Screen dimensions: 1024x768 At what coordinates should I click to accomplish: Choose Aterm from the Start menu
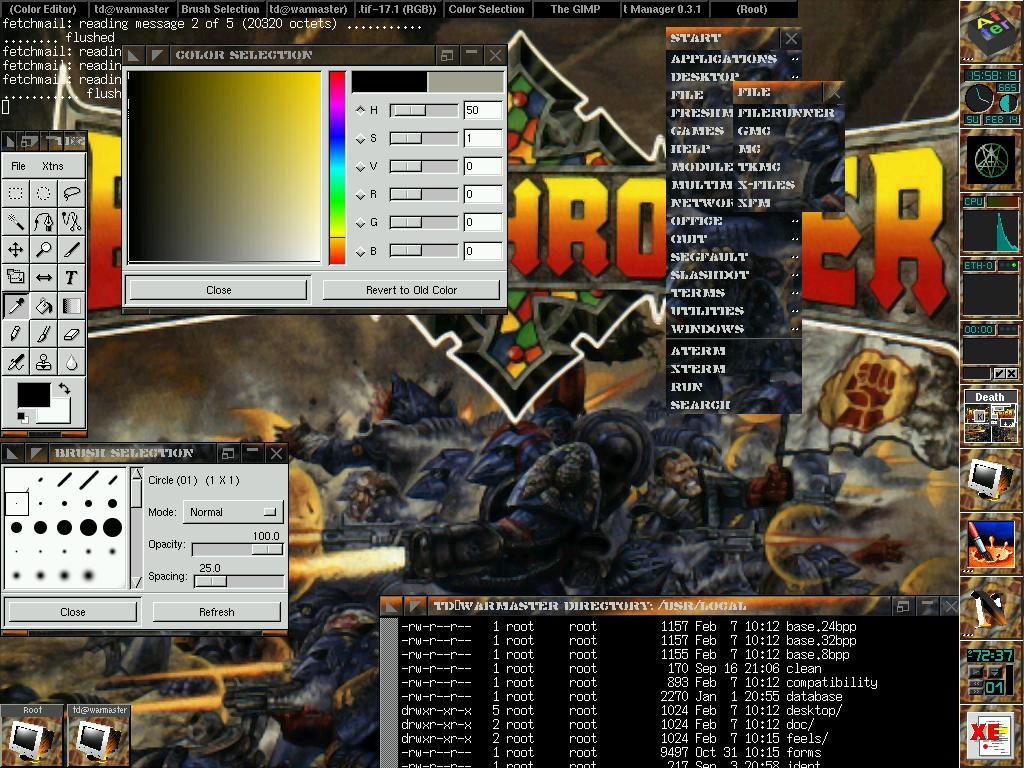coord(698,351)
